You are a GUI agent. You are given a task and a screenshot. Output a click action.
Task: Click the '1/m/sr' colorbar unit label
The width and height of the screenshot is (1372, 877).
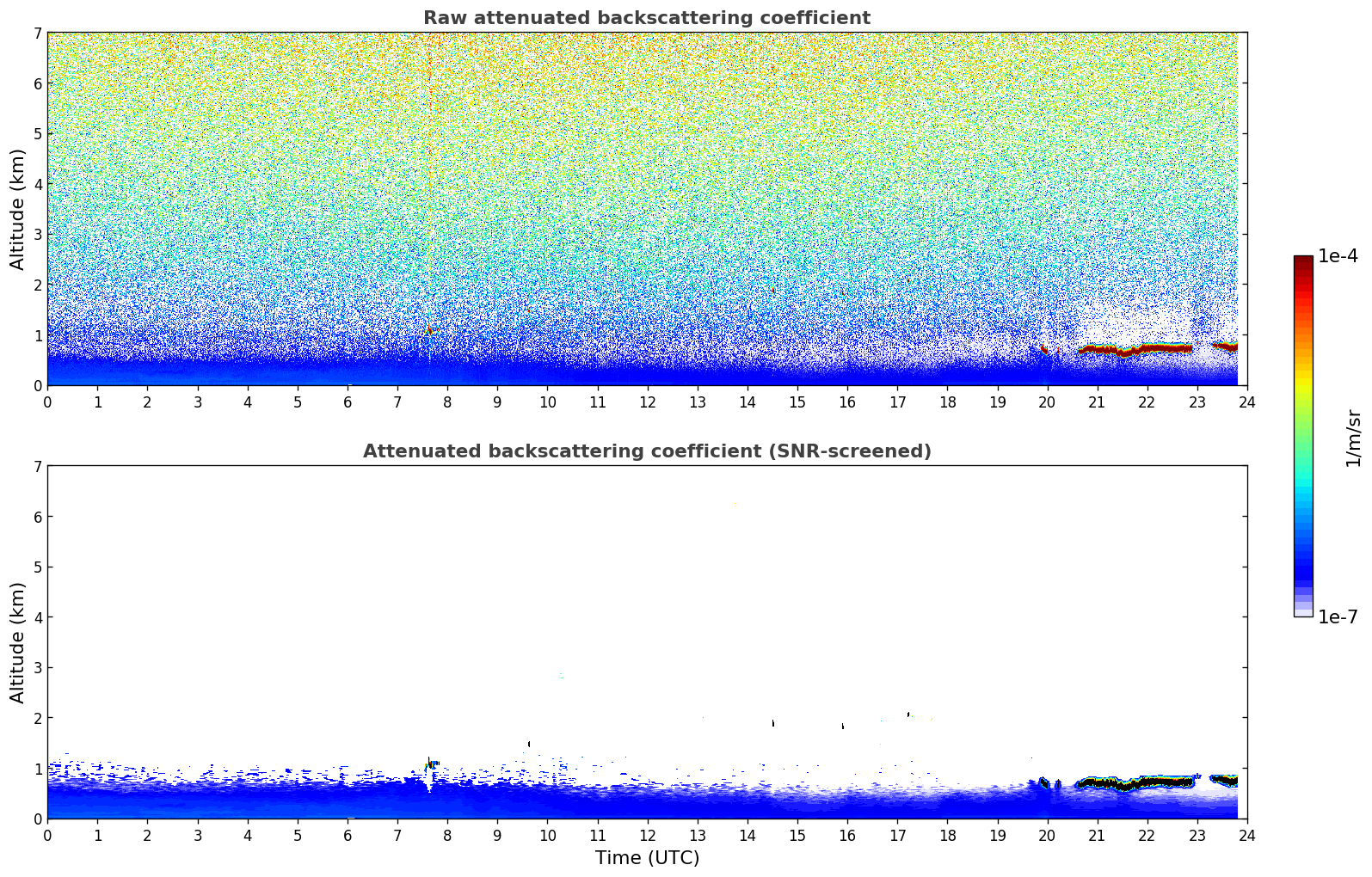click(1354, 437)
